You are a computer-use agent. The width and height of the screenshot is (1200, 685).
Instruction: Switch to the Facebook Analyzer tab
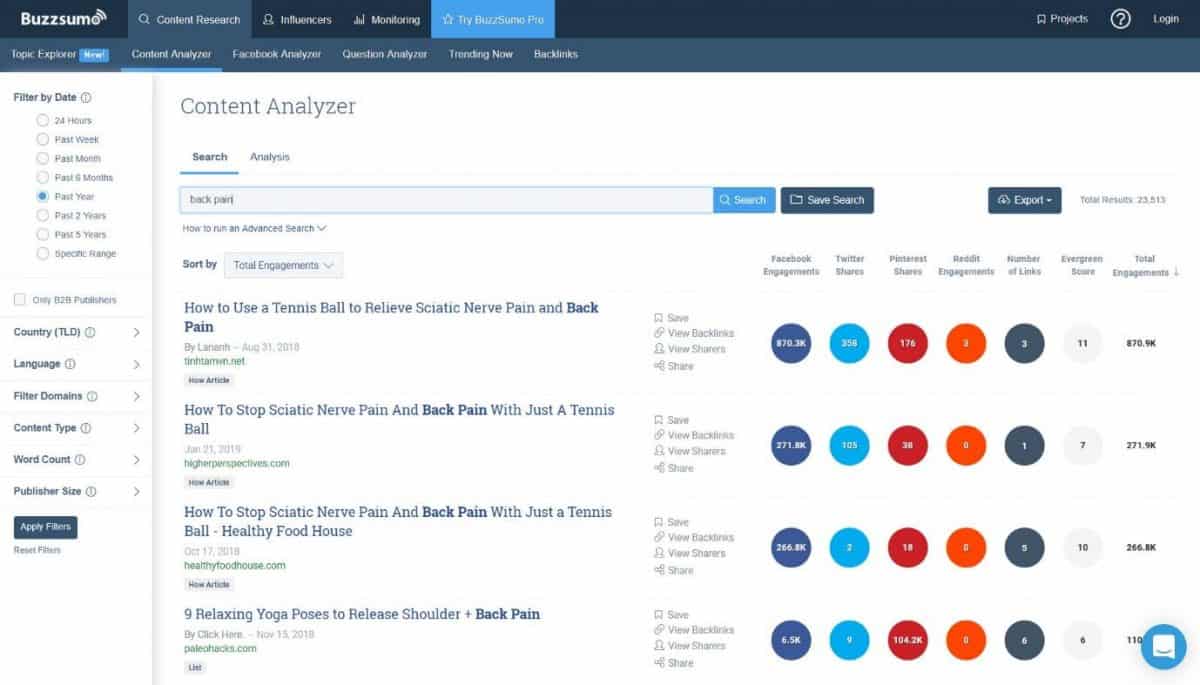coord(277,54)
